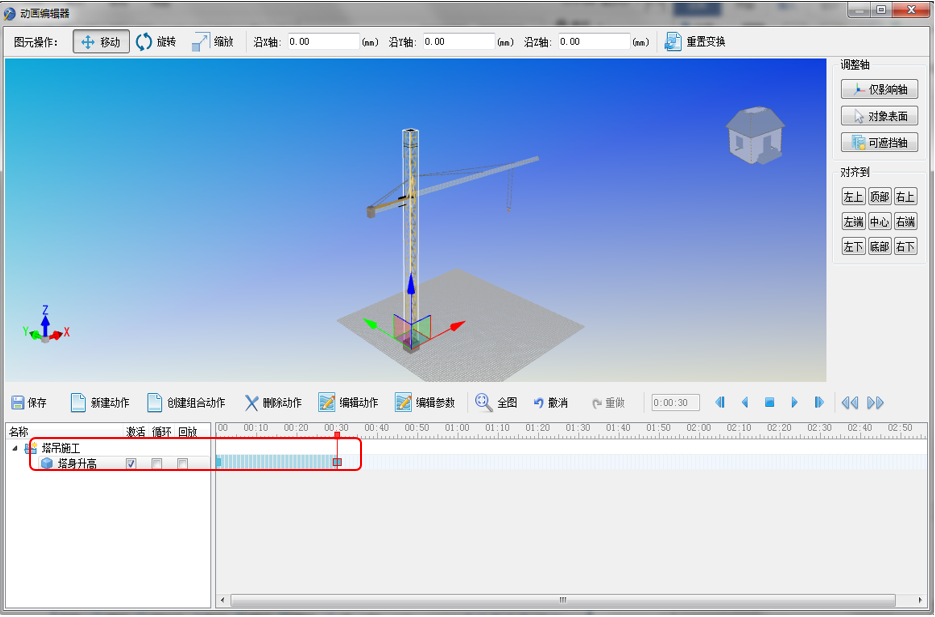This screenshot has height=617, width=935.
Task: Click 创建组合动作 create combined action
Action: tap(186, 403)
